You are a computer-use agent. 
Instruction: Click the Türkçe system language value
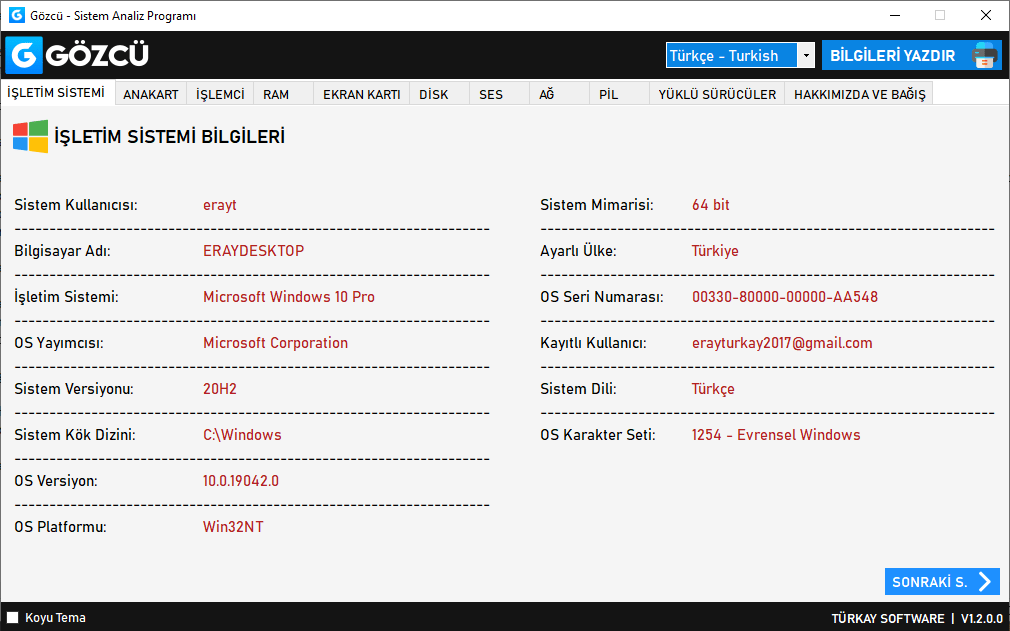point(713,389)
